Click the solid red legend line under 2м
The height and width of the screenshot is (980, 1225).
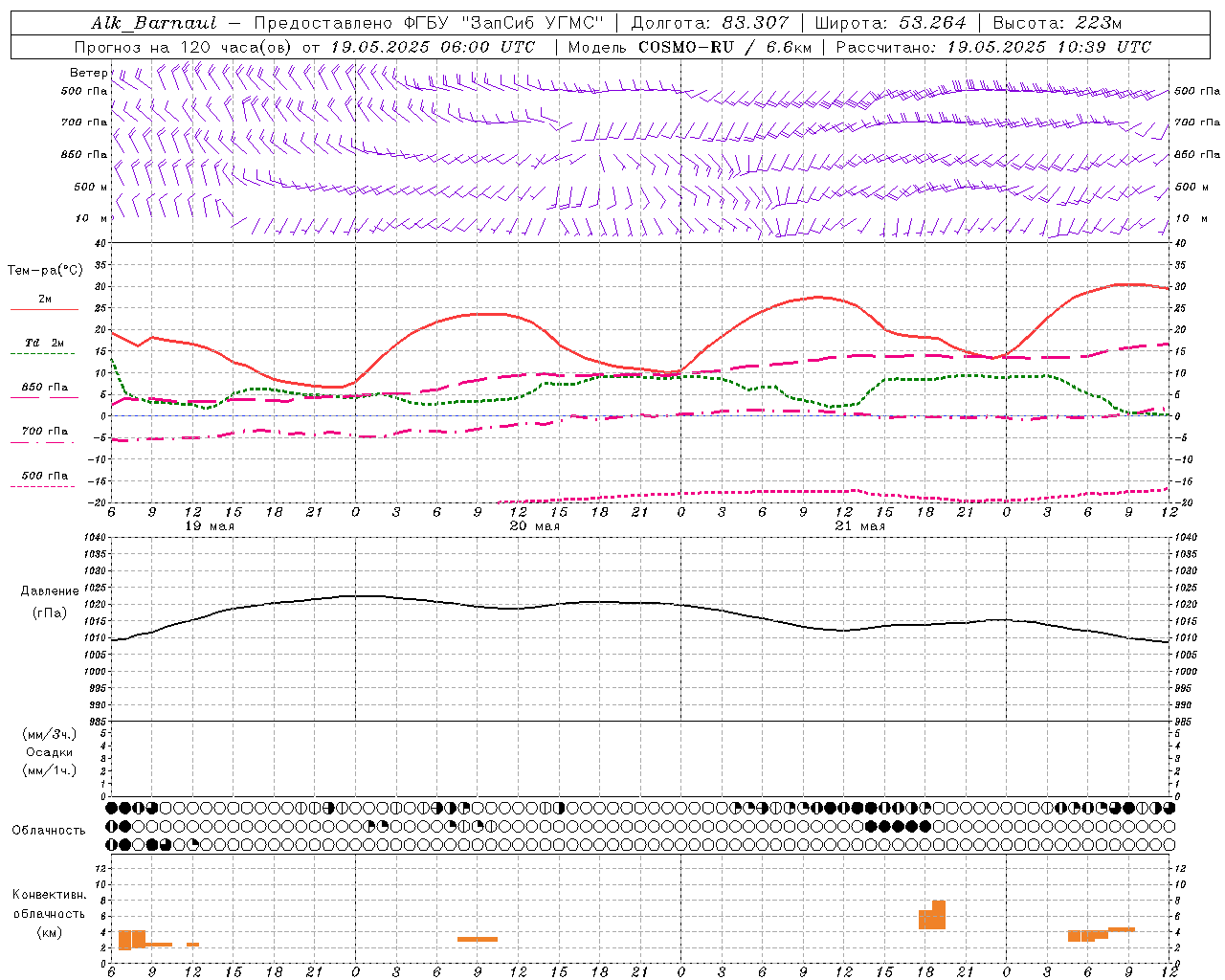(44, 310)
